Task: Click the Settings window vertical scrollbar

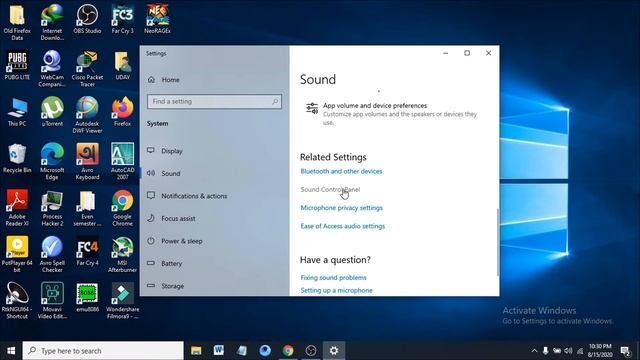Action: [x=497, y=242]
